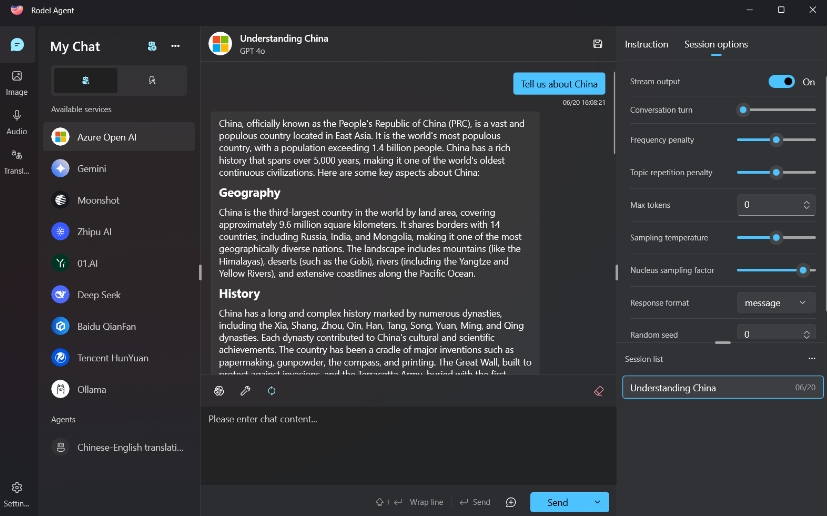This screenshot has height=516, width=828.
Task: Adjust the Sampling temperature slider
Action: pyautogui.click(x=776, y=238)
